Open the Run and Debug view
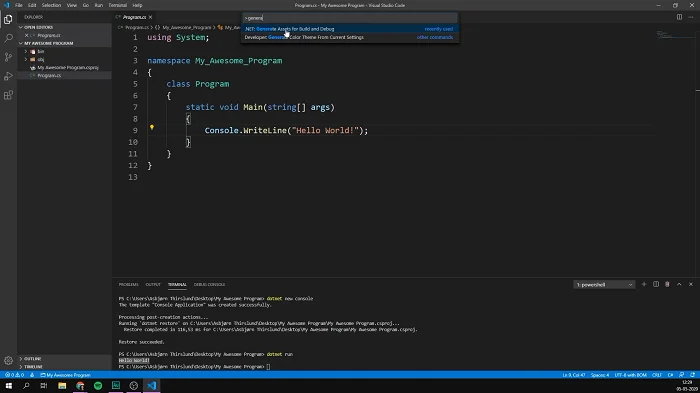Image resolution: width=700 pixels, height=393 pixels. (x=8, y=76)
